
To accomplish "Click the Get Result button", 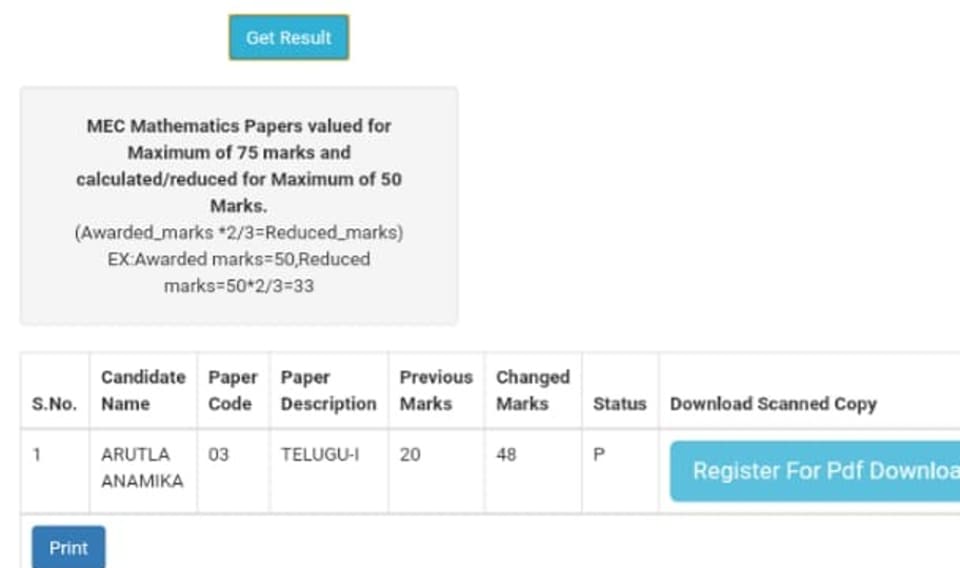I will pos(289,38).
